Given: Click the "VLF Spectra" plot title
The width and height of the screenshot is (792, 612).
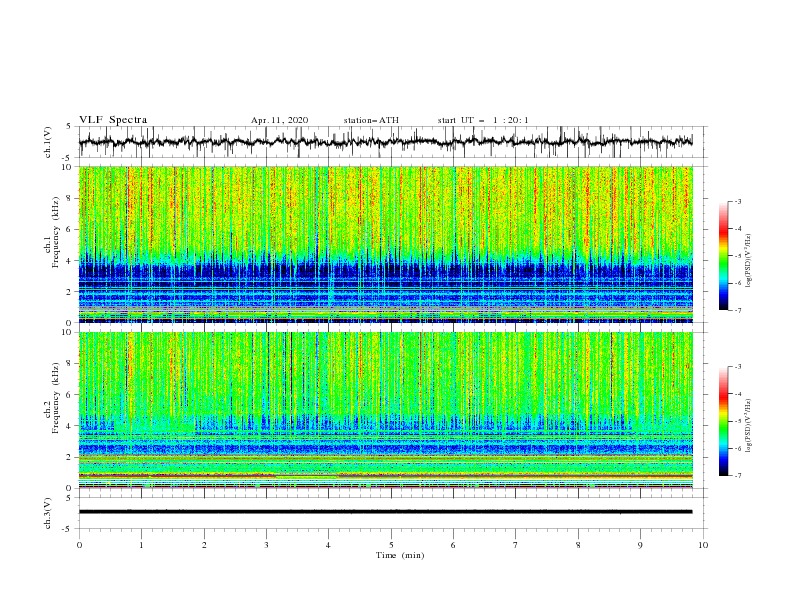Looking at the screenshot, I should pyautogui.click(x=113, y=120).
